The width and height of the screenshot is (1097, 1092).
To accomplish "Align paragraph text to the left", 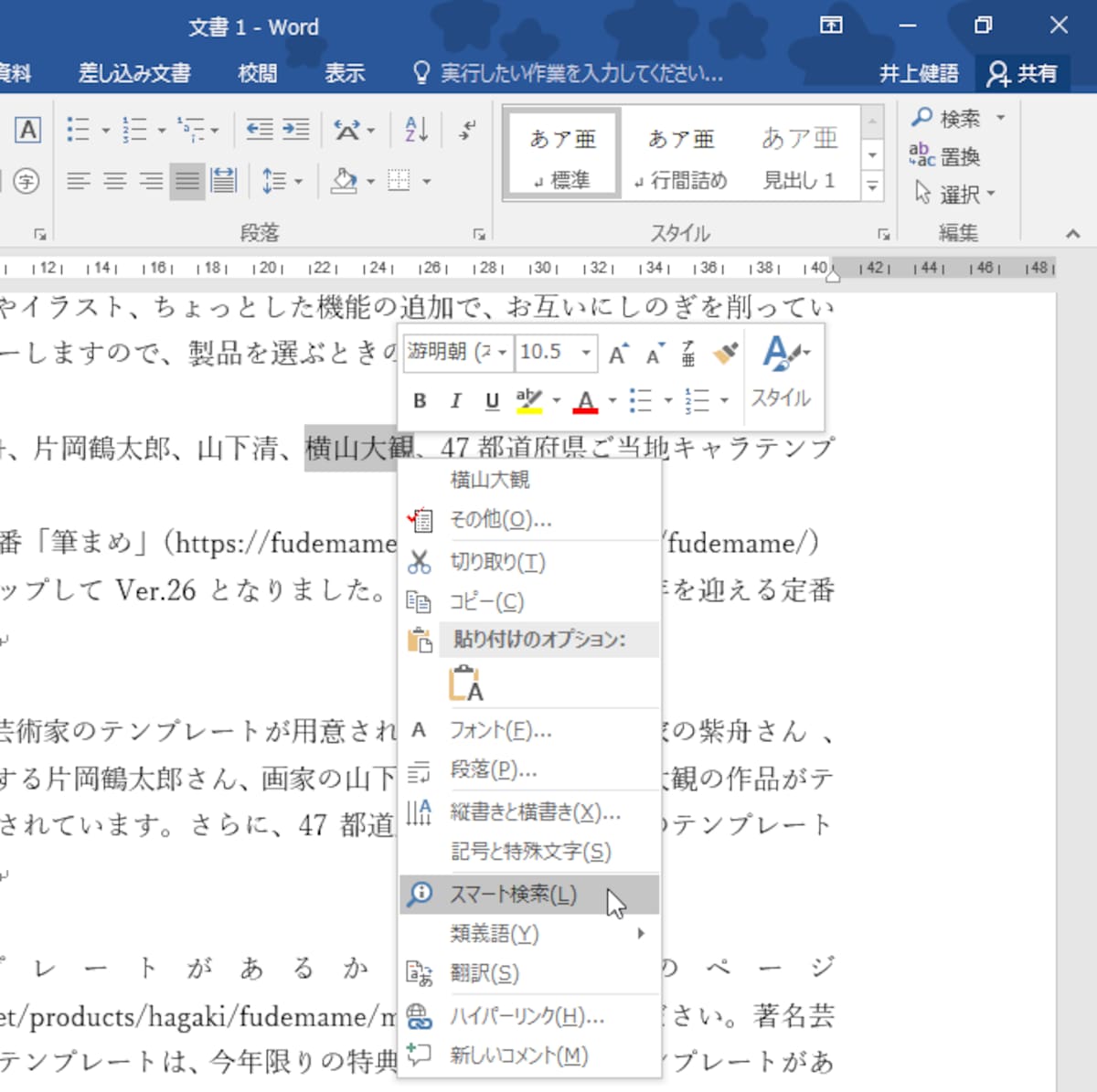I will point(79,181).
